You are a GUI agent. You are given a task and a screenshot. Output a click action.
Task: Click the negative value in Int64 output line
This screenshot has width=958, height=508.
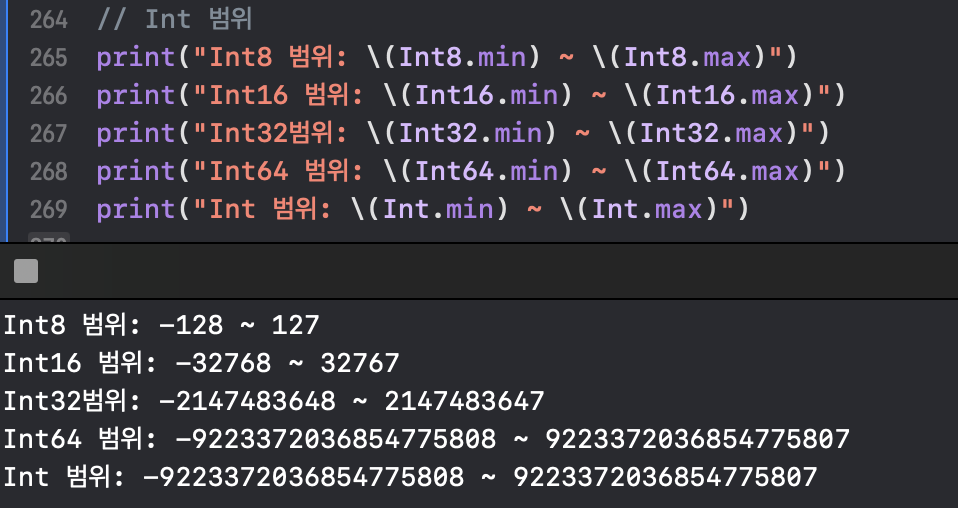point(335,439)
